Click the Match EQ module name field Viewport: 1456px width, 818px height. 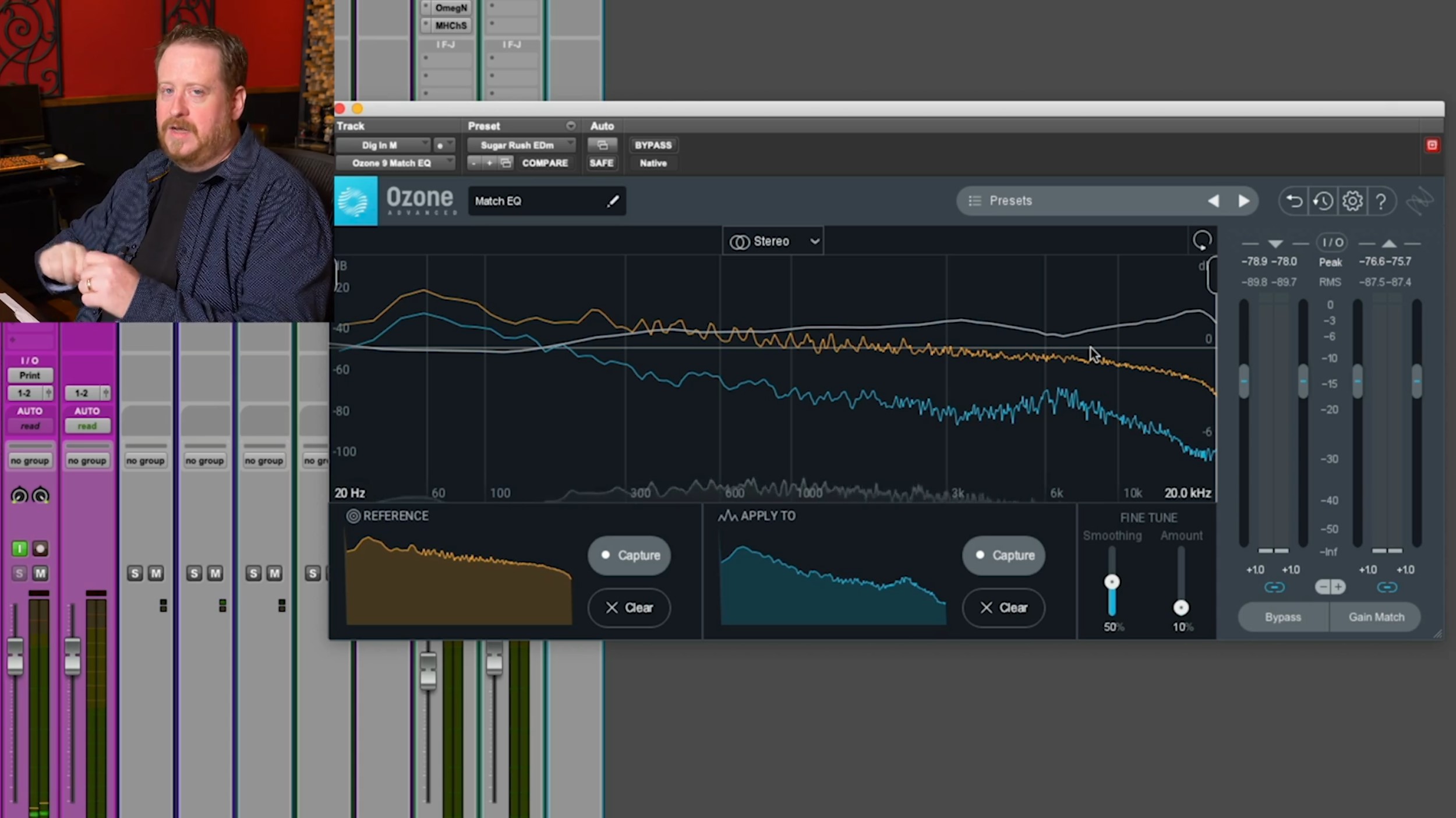[547, 201]
